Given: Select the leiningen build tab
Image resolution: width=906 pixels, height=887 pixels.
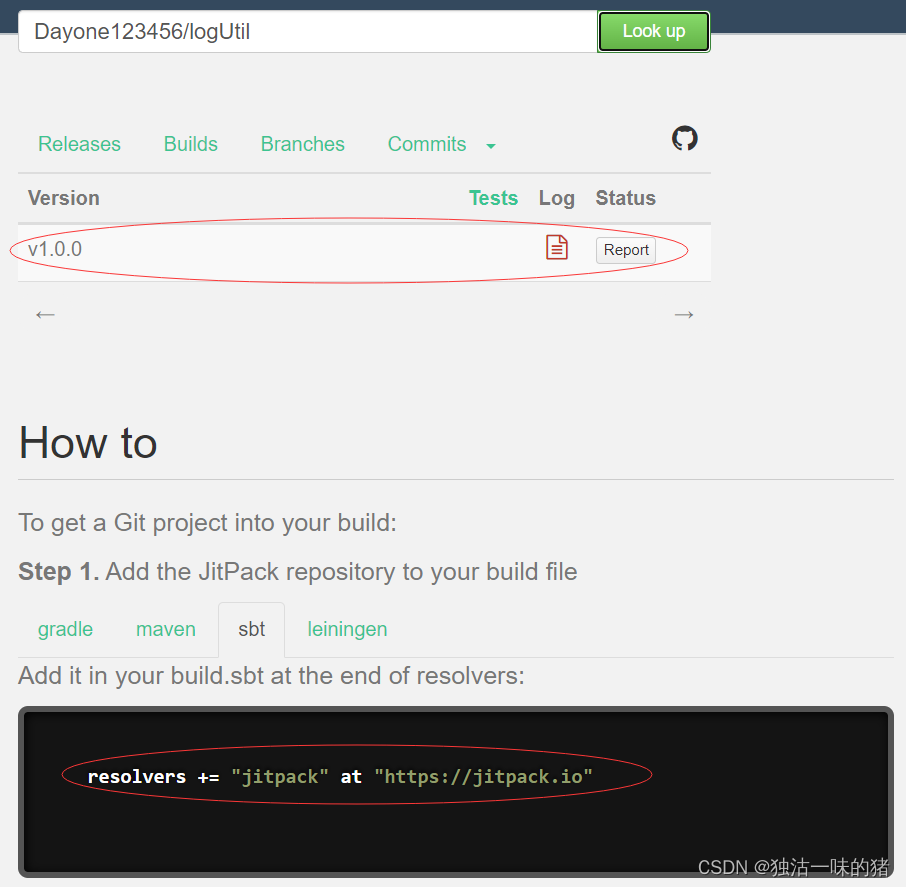Looking at the screenshot, I should click(347, 629).
